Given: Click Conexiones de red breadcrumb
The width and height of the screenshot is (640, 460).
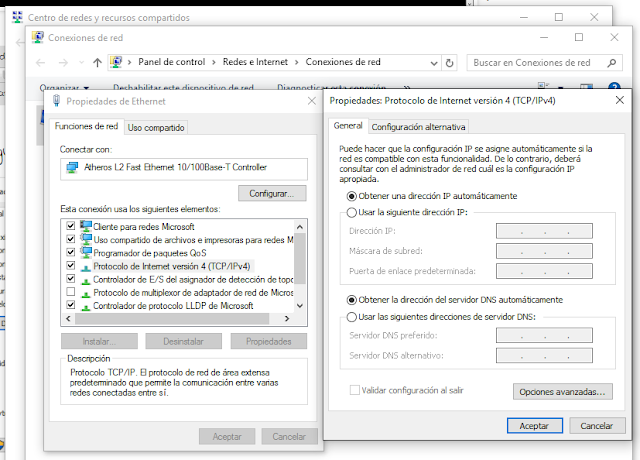Looking at the screenshot, I should (343, 62).
